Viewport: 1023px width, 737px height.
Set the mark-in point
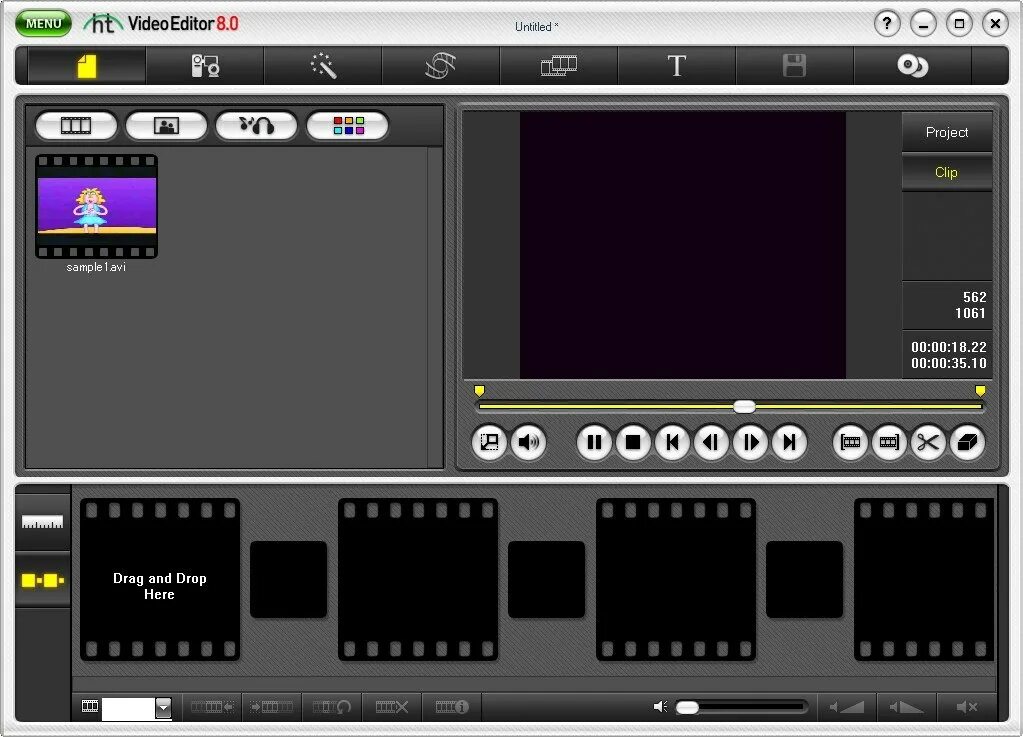point(850,442)
